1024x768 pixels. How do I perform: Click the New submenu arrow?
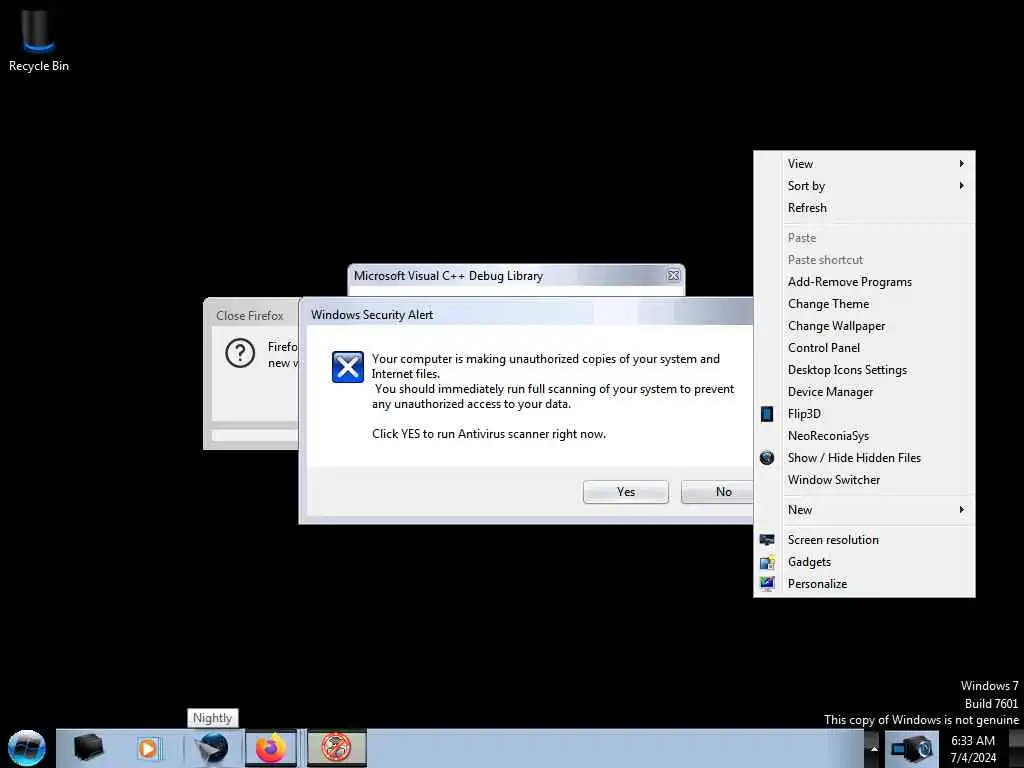click(961, 509)
